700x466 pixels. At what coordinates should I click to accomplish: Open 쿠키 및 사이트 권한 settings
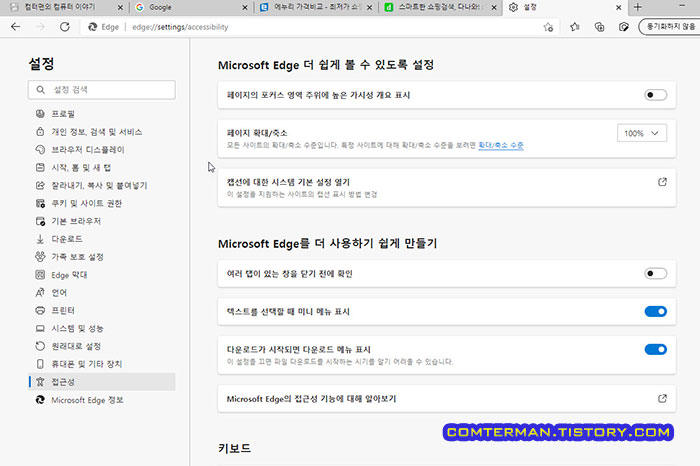(x=102, y=203)
